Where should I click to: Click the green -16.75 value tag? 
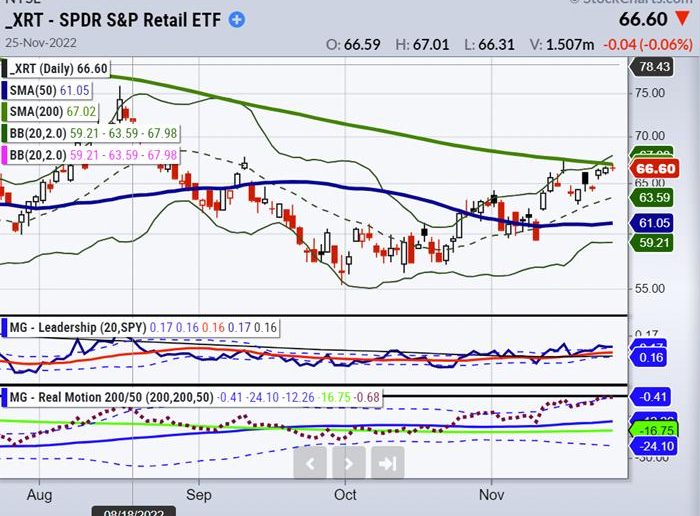pos(653,430)
